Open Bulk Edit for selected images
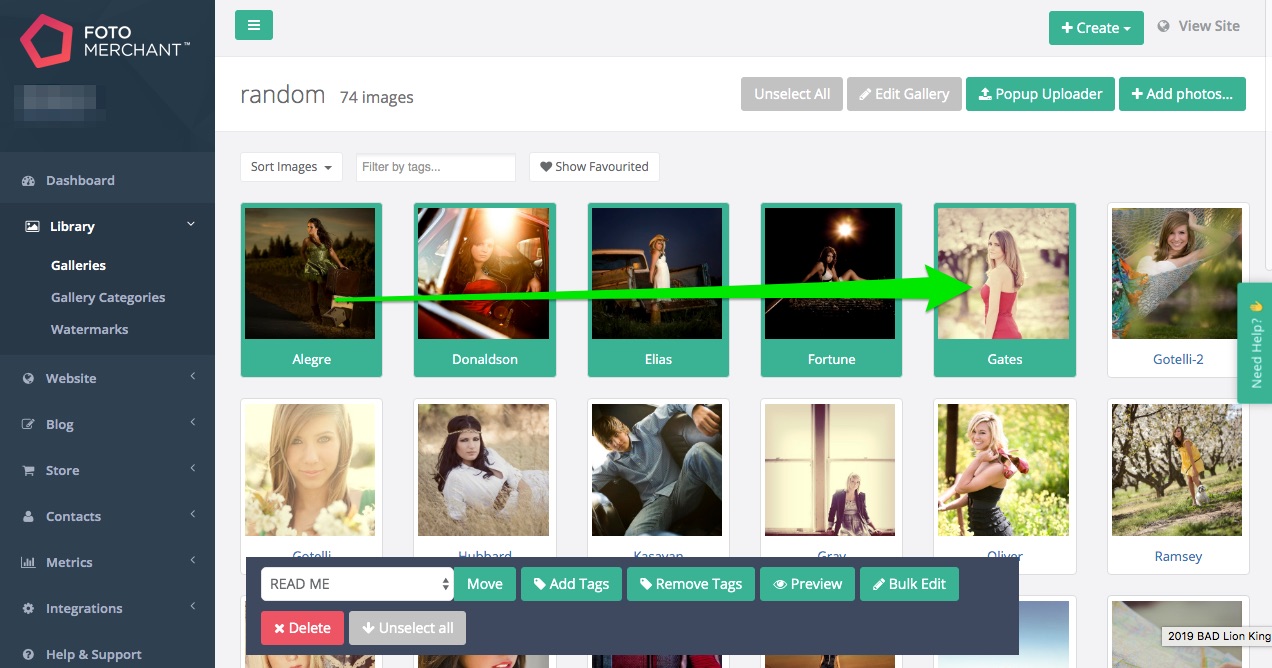This screenshot has width=1272, height=668. (x=909, y=584)
